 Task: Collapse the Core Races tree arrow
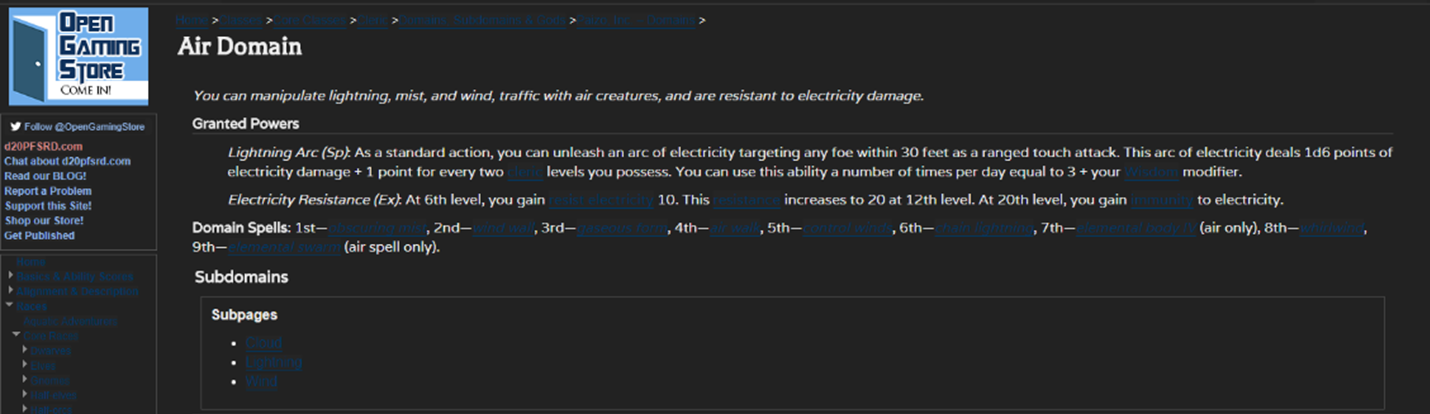(x=17, y=336)
